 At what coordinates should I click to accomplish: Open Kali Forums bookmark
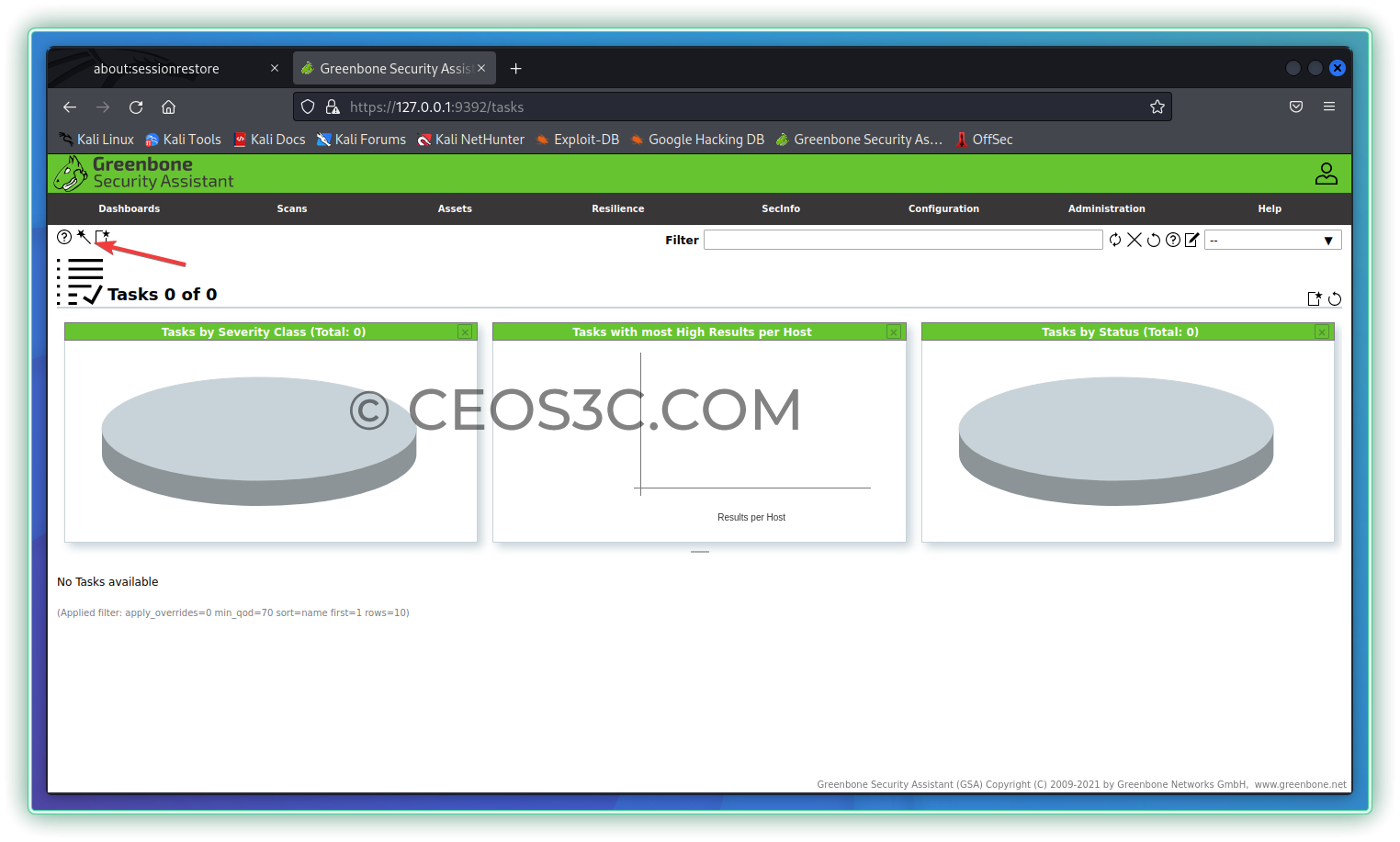pyautogui.click(x=361, y=140)
